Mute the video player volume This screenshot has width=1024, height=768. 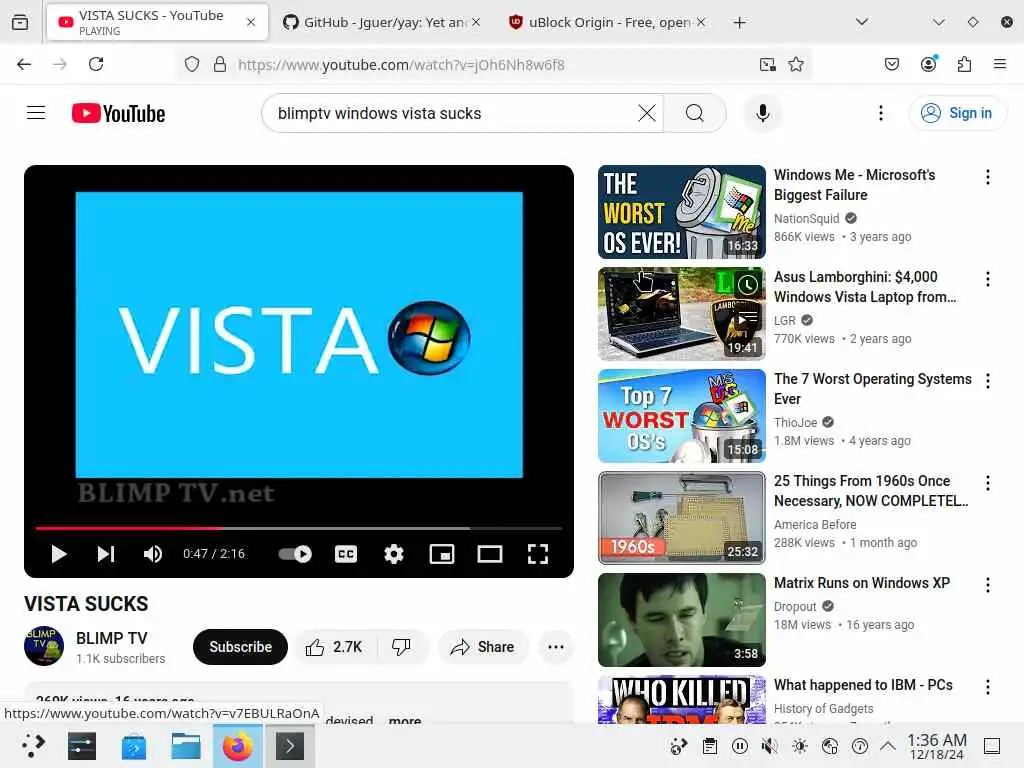coord(153,554)
